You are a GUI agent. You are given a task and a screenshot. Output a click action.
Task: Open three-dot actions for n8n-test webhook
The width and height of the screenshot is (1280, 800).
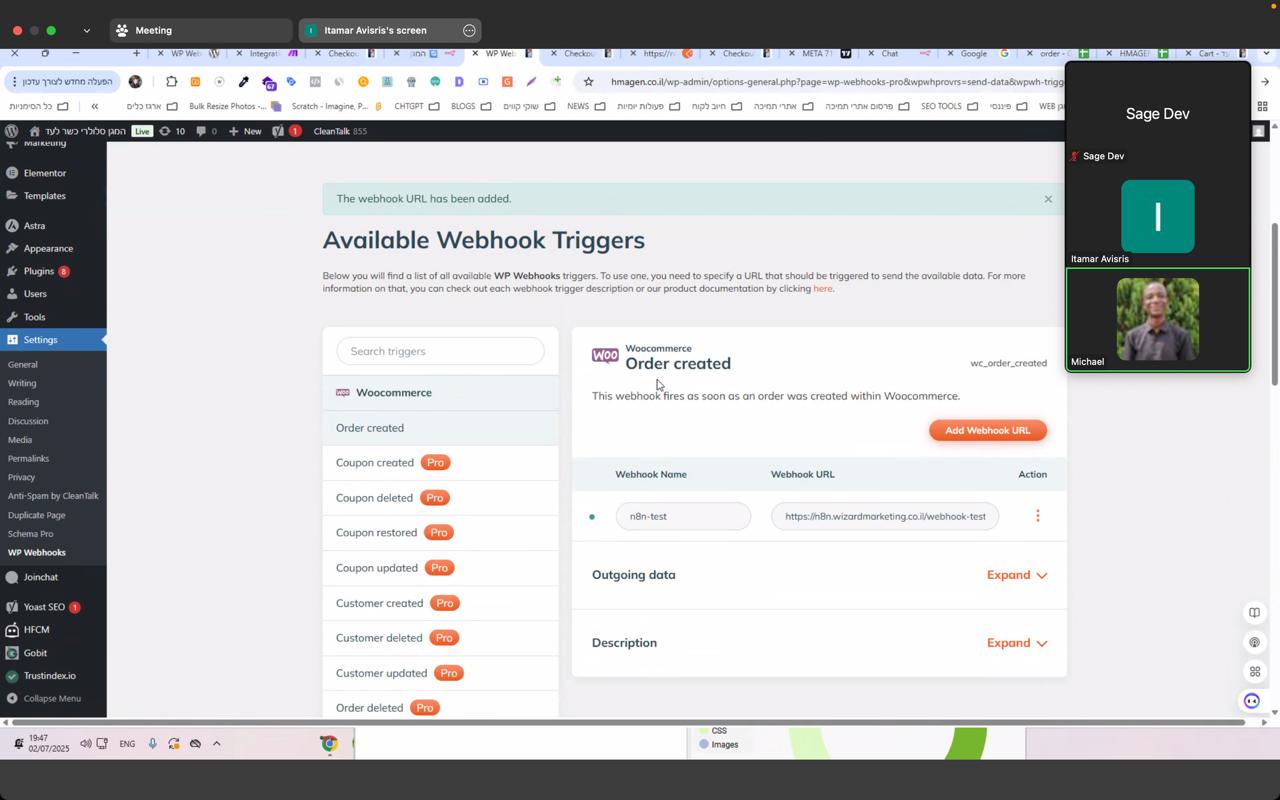1037,516
